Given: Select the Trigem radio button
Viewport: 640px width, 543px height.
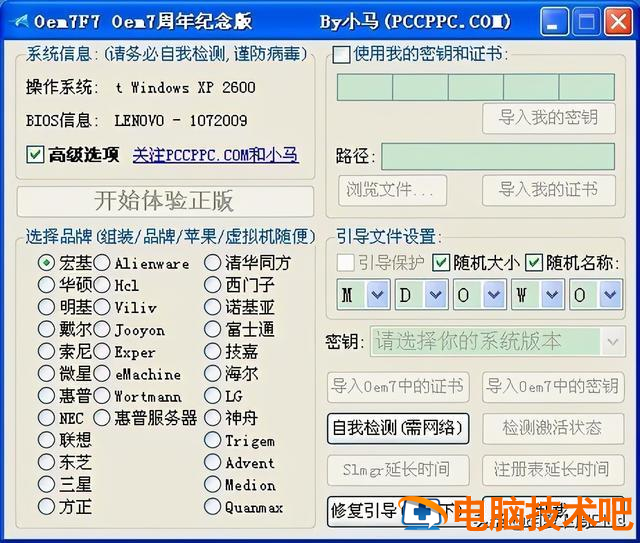Looking at the screenshot, I should (213, 440).
